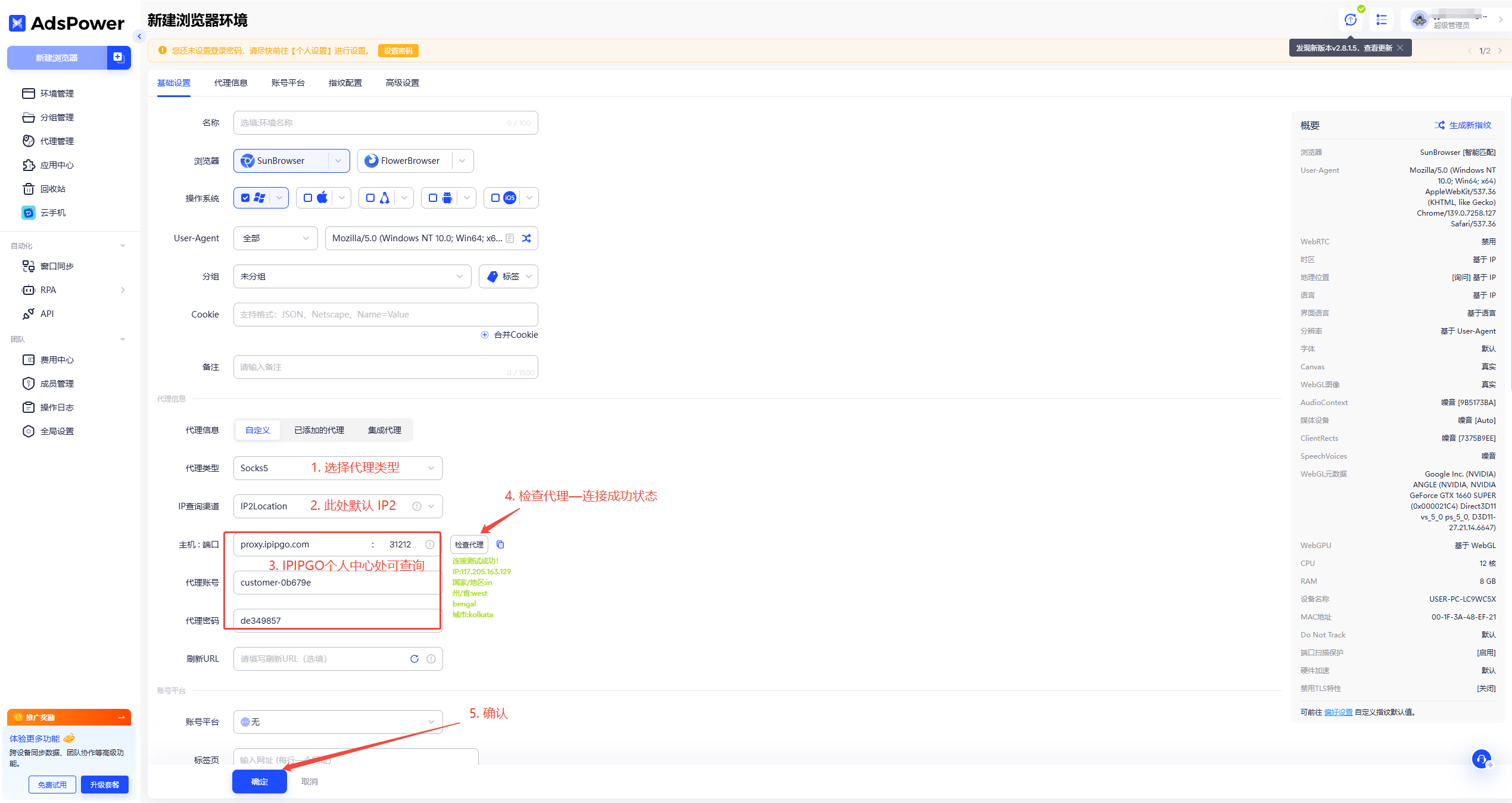Enable the iOS operating system checkbox
This screenshot has width=1512, height=803.
pyautogui.click(x=495, y=198)
